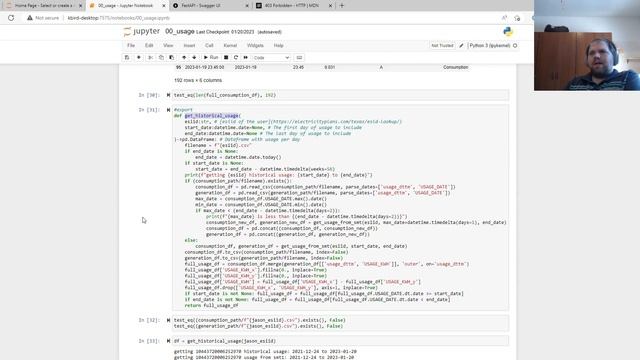Open the Cell menu
640x360 pixels.
click(x=209, y=46)
